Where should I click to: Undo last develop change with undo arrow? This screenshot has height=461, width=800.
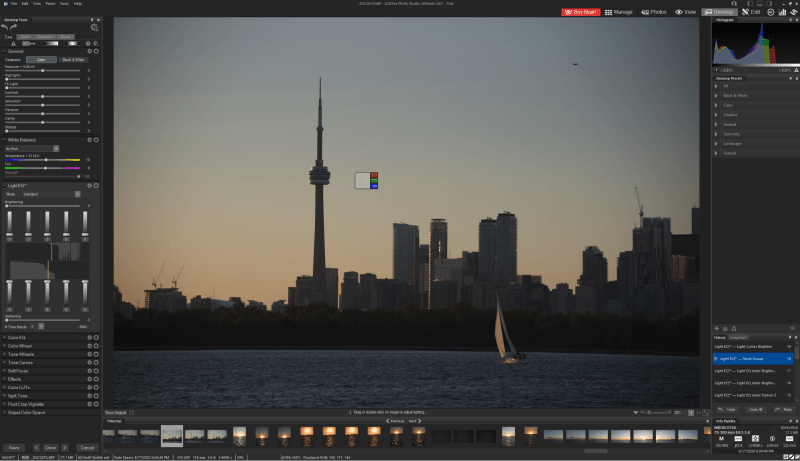tap(5, 27)
